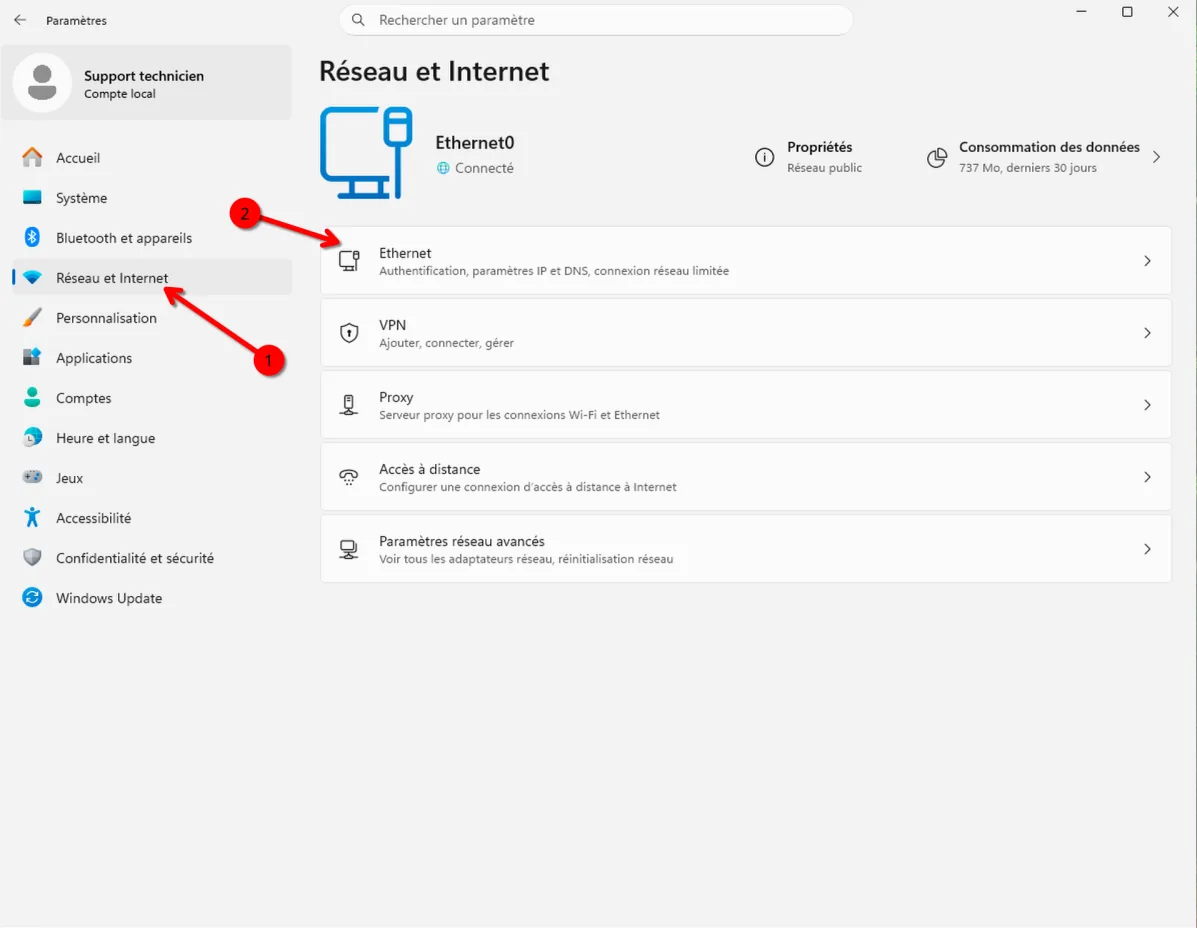Open Propriétés of the public network
Image resolution: width=1197 pixels, height=928 pixels.
pos(809,156)
